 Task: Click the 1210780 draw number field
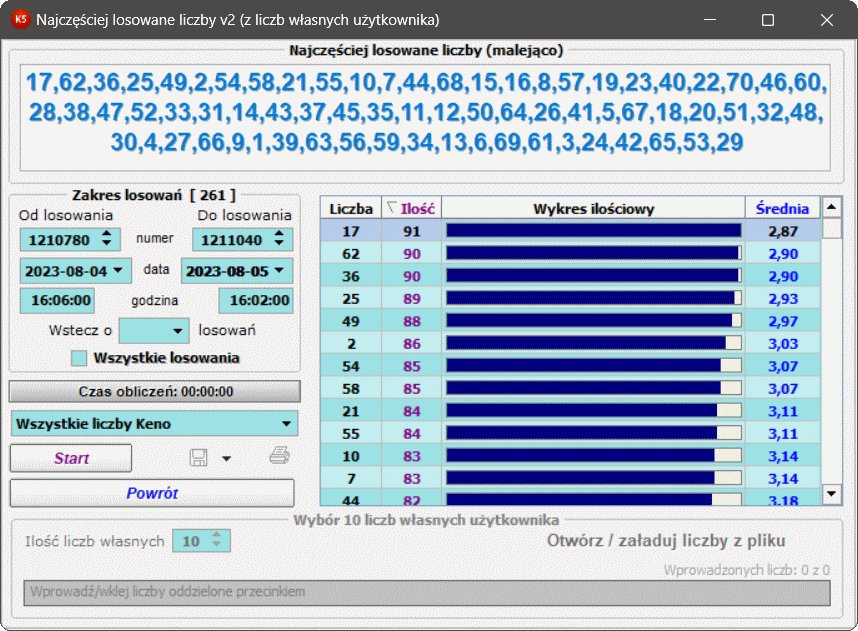point(70,240)
